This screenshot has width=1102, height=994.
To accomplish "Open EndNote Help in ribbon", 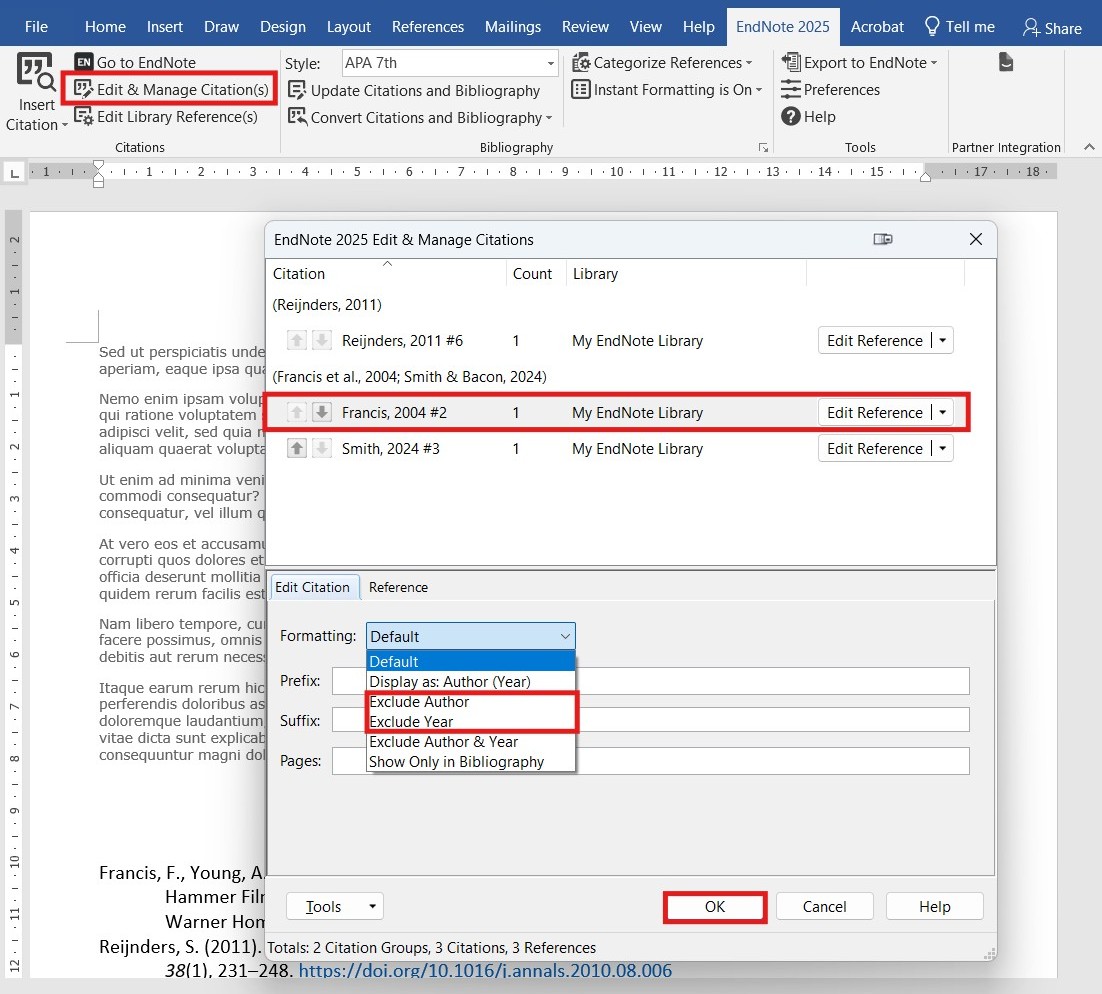I will [808, 117].
